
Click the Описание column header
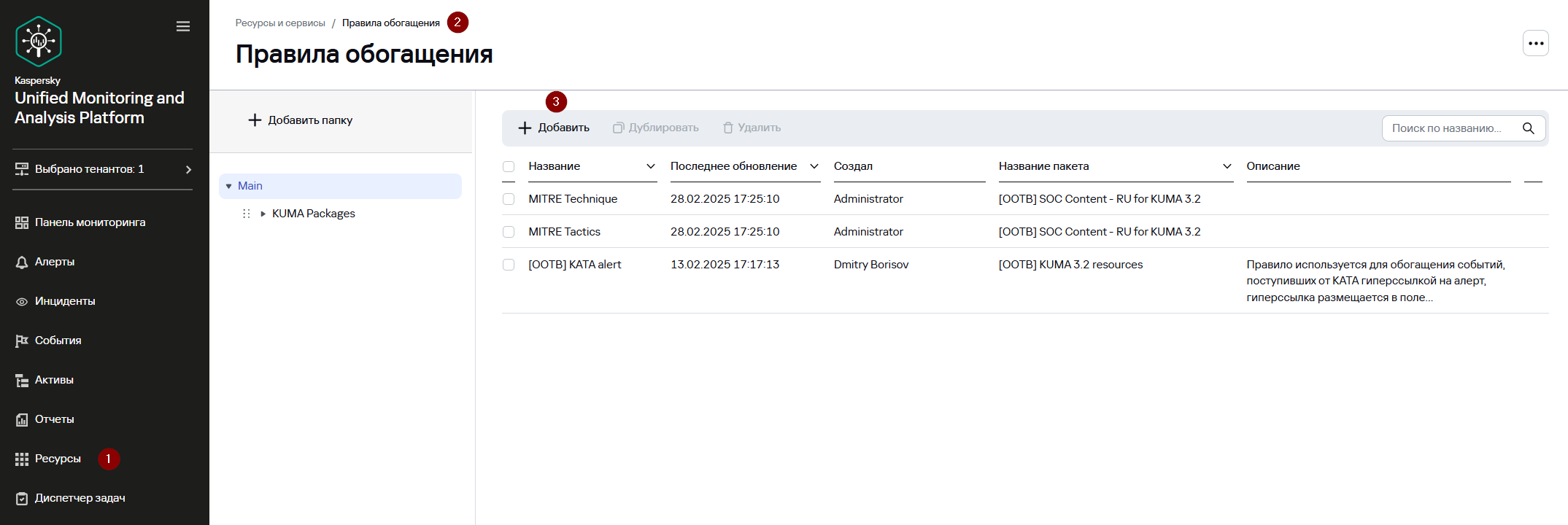pyautogui.click(x=1273, y=166)
